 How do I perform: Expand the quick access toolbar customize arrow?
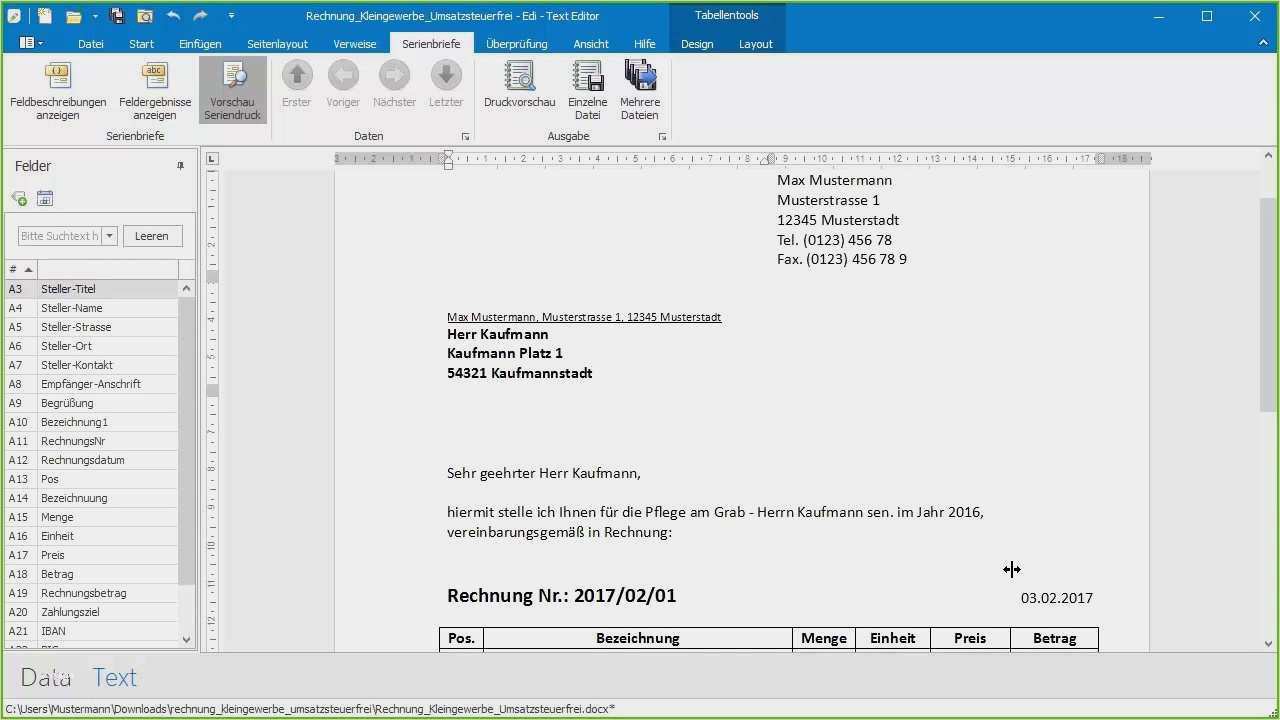coord(231,16)
